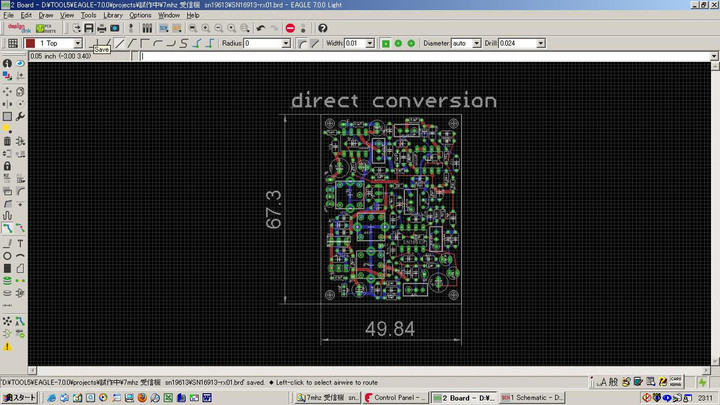
Task: Click the Undo arrow icon
Action: pos(261,28)
